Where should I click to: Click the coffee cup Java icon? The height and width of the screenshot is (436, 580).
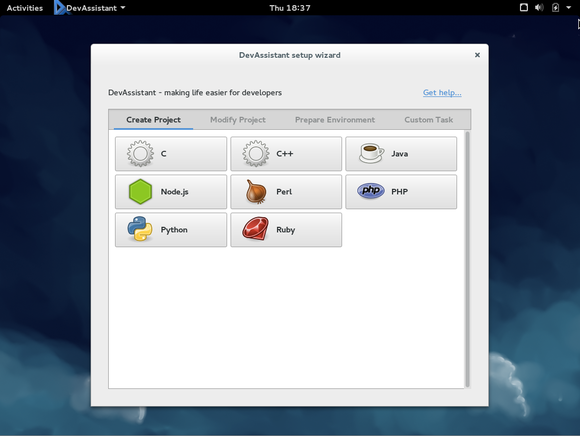click(371, 153)
